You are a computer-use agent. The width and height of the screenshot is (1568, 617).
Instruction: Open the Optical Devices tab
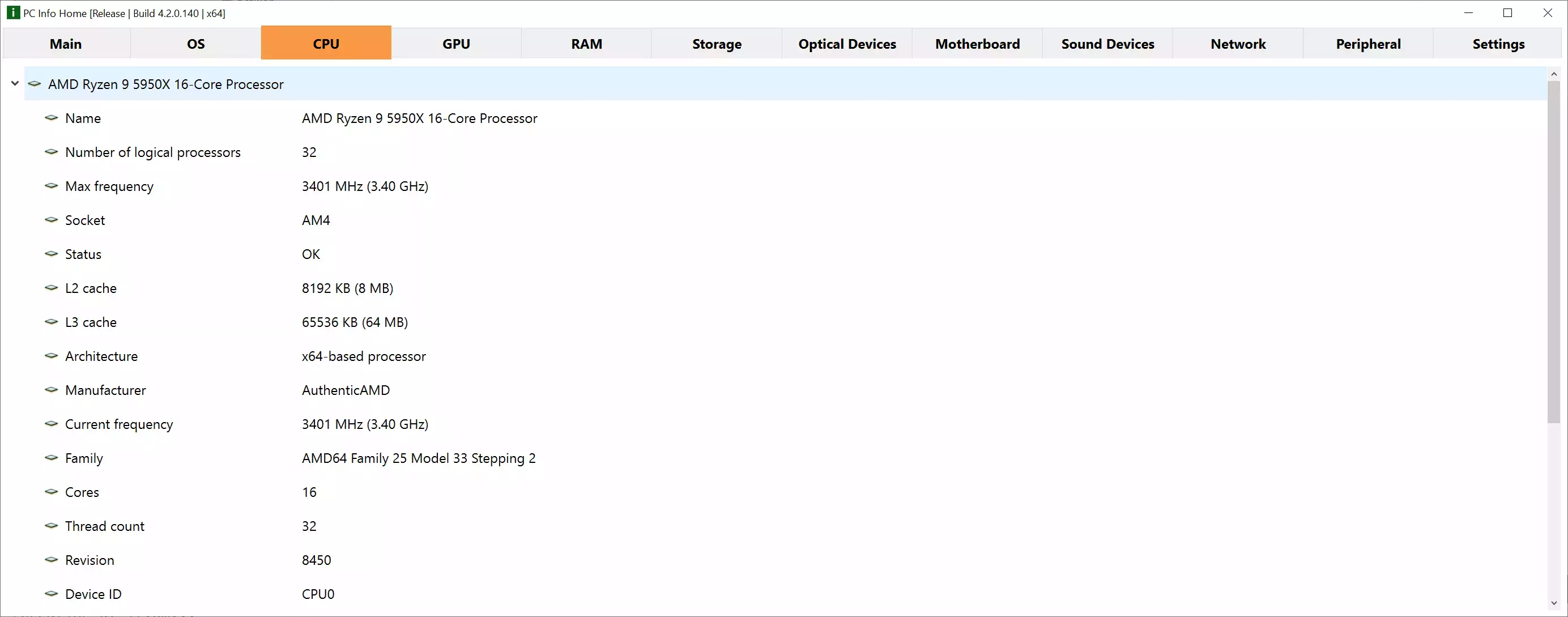pyautogui.click(x=847, y=43)
